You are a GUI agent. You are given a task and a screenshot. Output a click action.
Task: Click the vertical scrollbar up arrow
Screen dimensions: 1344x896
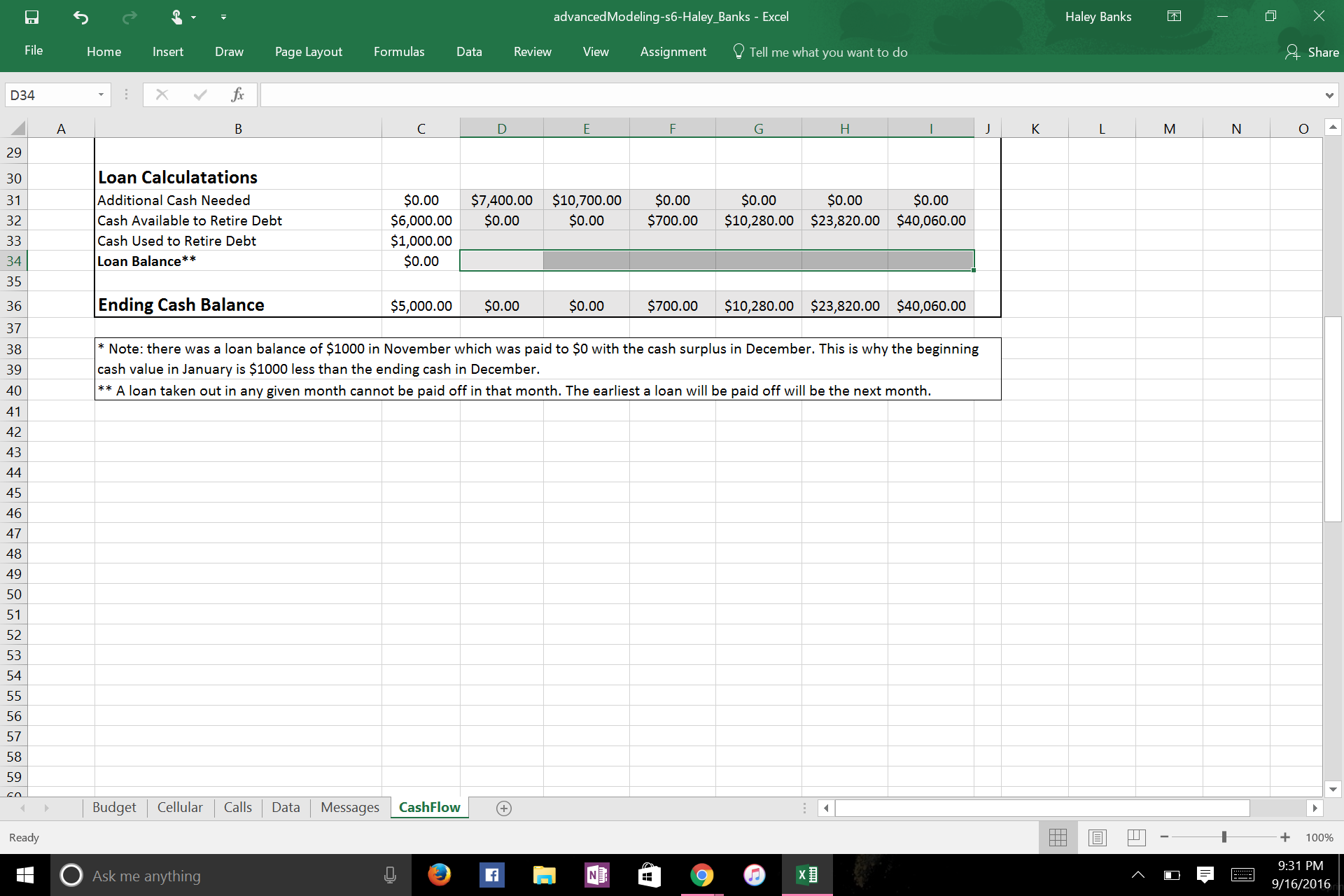coord(1333,127)
